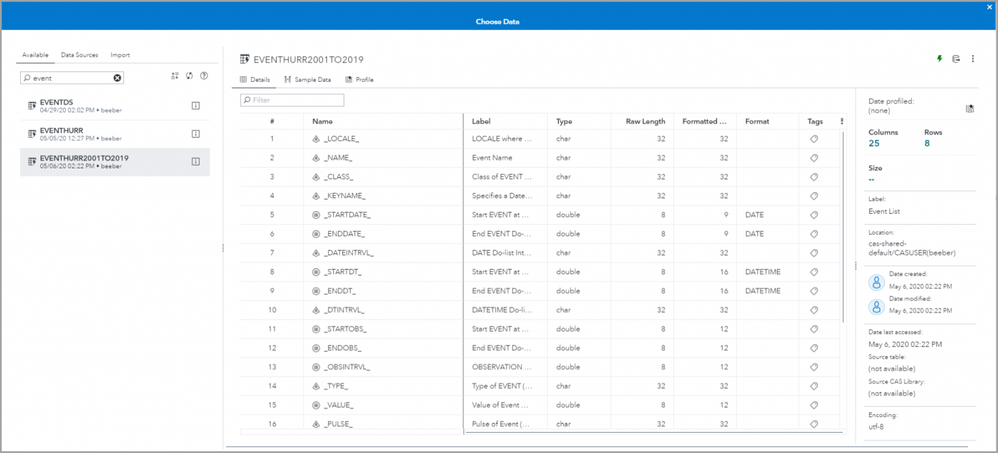This screenshot has width=998, height=453.
Task: Click 'Event List' label text in the info panel
Action: point(882,211)
